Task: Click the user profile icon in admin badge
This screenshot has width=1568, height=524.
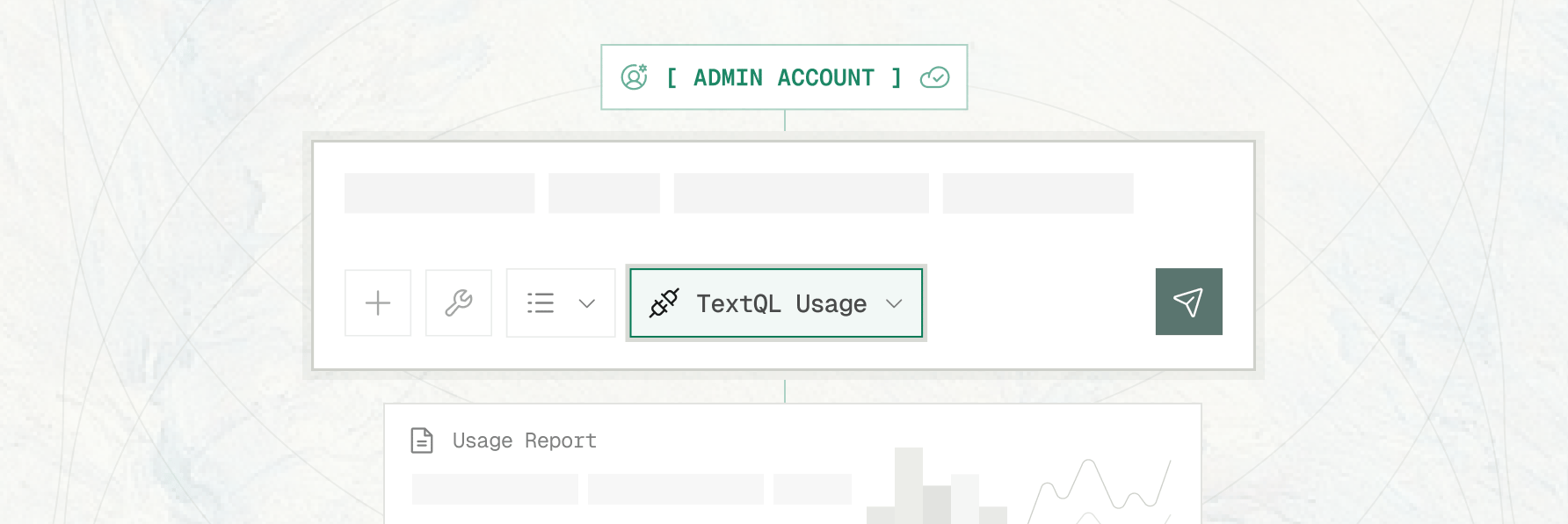Action: tap(634, 77)
